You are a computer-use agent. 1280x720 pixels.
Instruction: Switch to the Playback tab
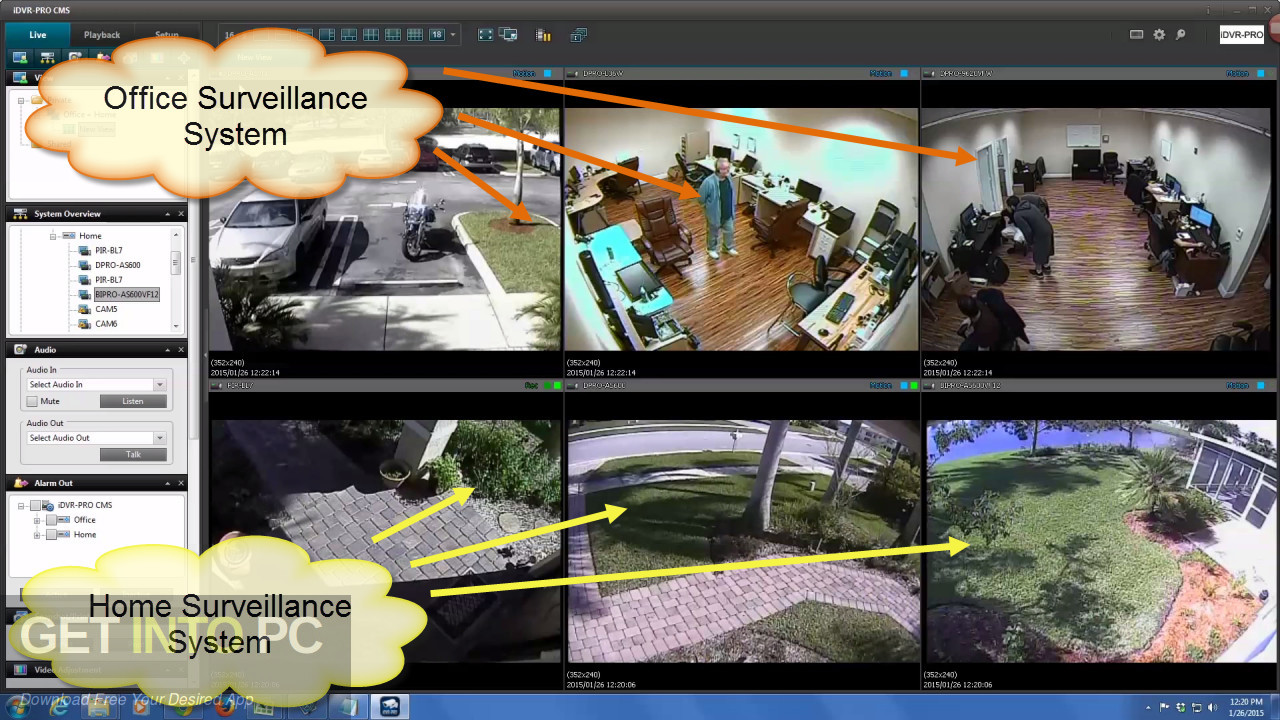pyautogui.click(x=101, y=33)
